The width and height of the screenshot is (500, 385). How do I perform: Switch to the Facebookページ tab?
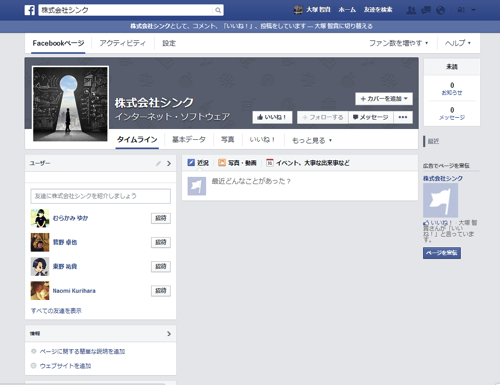pos(58,43)
